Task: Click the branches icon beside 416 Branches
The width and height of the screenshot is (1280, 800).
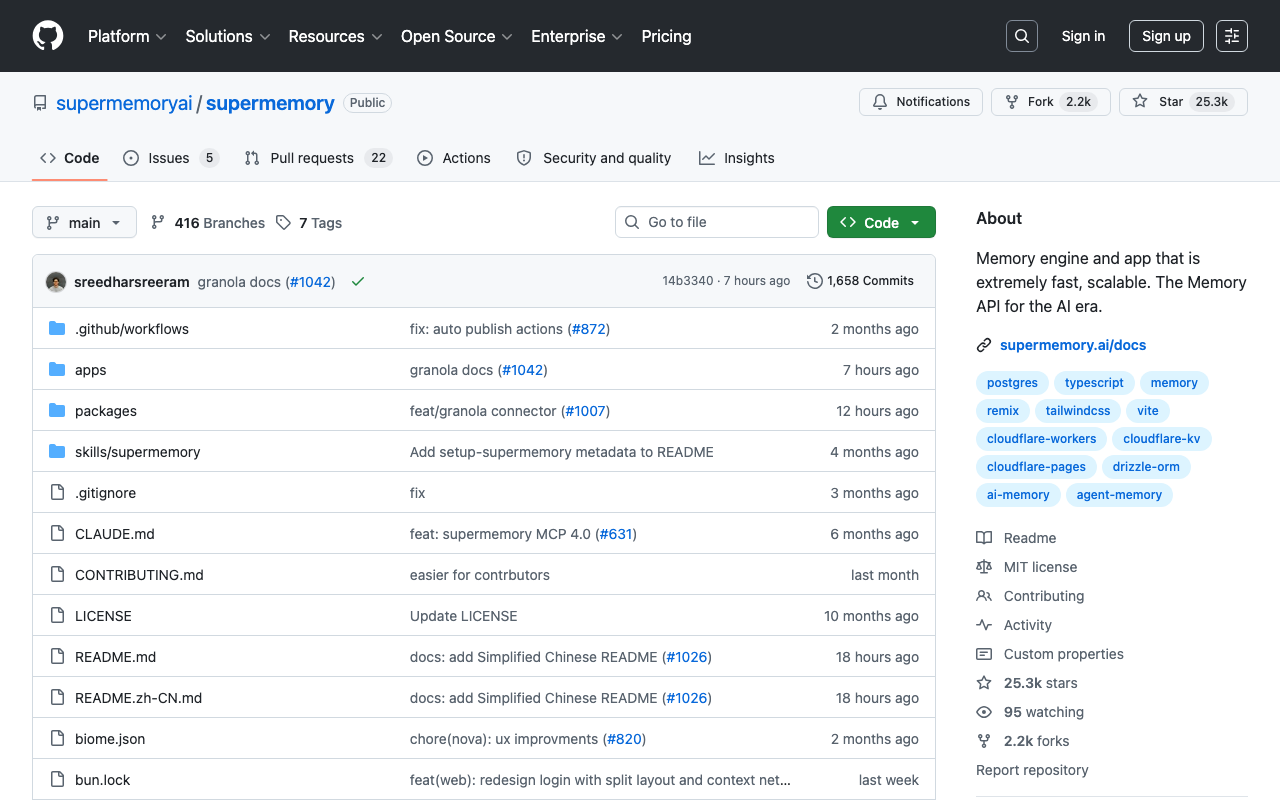Action: 158,222
